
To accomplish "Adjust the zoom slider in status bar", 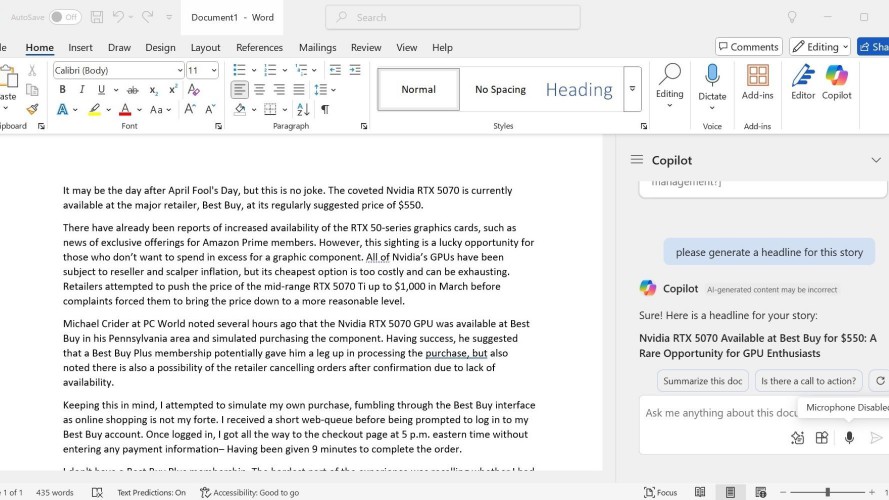I will point(827,492).
